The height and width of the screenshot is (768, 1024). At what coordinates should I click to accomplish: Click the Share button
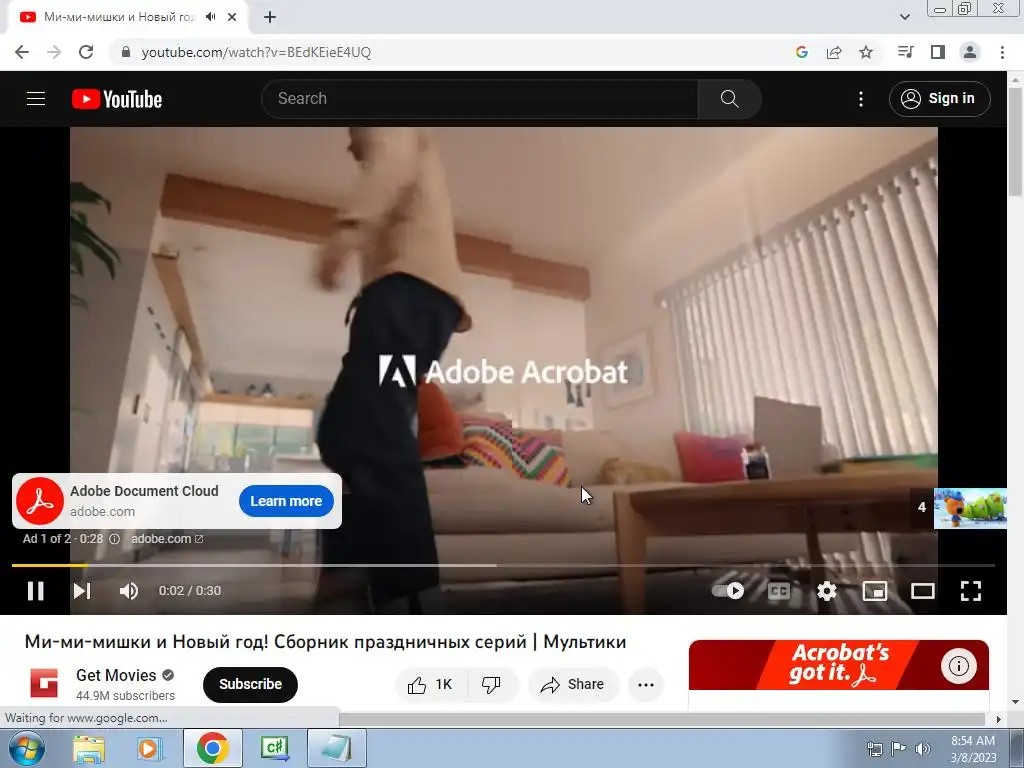coord(572,684)
